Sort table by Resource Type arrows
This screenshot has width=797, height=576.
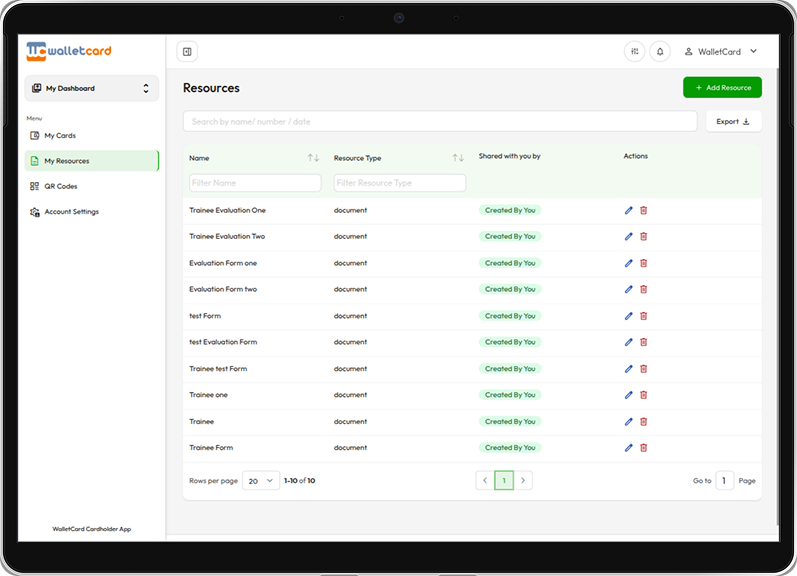[458, 158]
